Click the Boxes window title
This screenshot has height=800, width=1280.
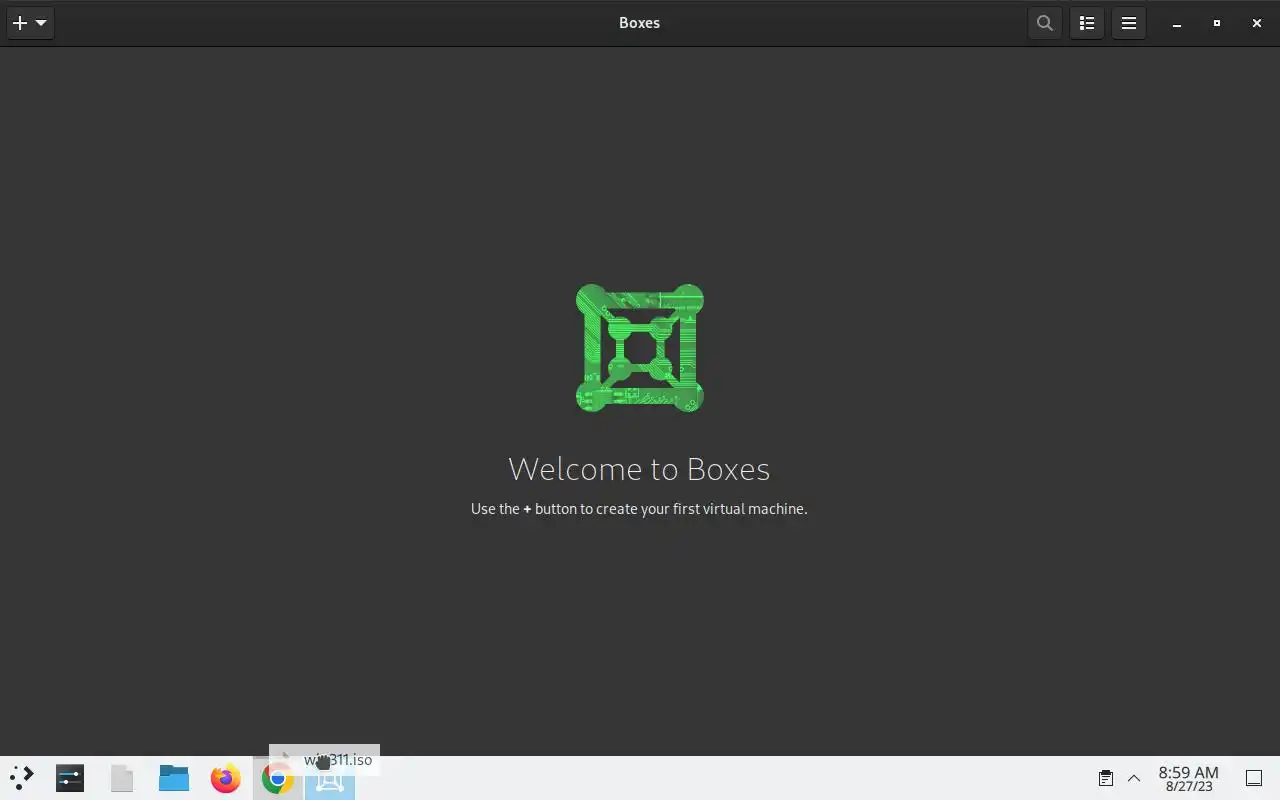[639, 23]
